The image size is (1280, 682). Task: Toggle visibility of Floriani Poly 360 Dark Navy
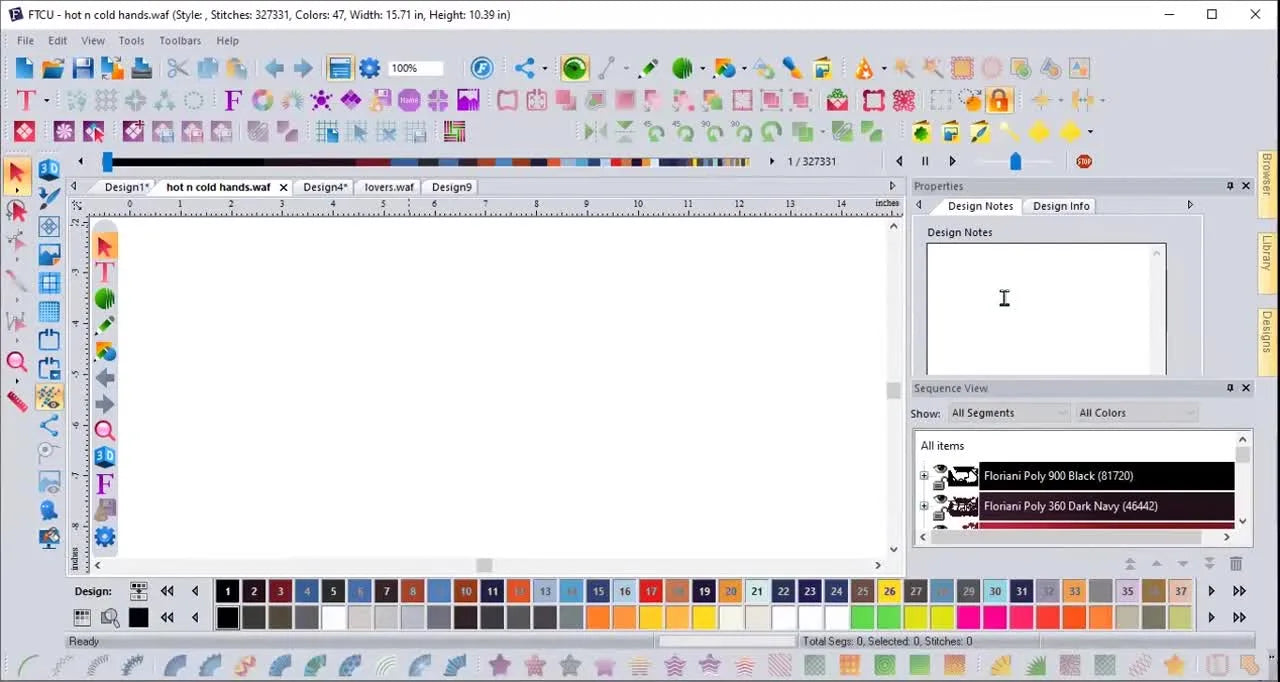click(940, 500)
